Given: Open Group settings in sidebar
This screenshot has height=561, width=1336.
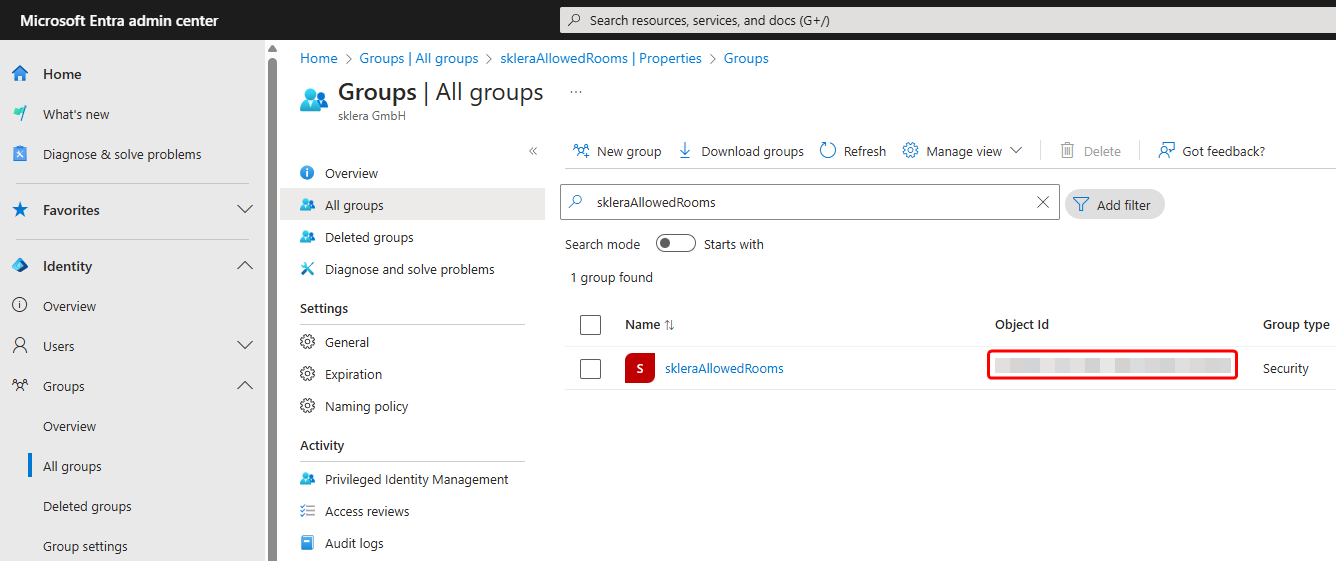Looking at the screenshot, I should [x=85, y=546].
